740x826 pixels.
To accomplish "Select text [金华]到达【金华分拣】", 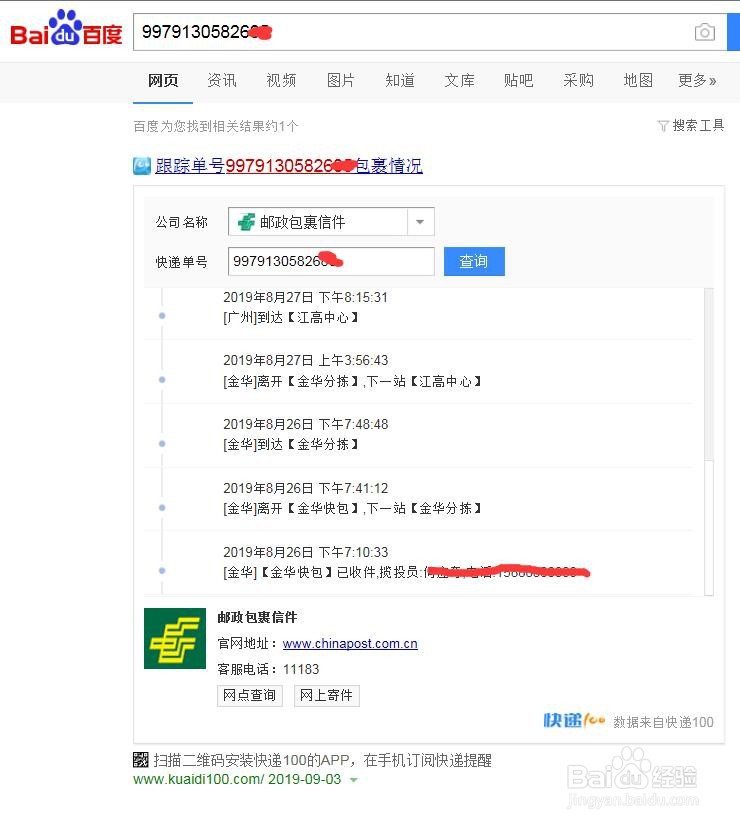I will 291,445.
